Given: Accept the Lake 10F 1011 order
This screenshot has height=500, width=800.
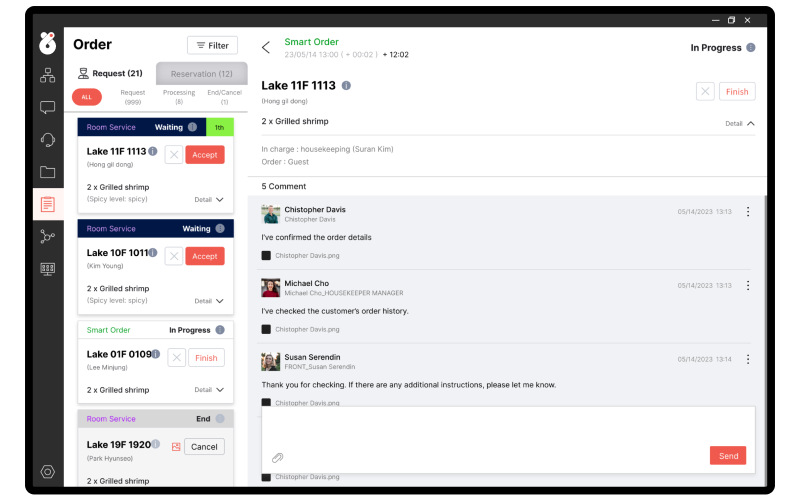Looking at the screenshot, I should click(x=205, y=256).
